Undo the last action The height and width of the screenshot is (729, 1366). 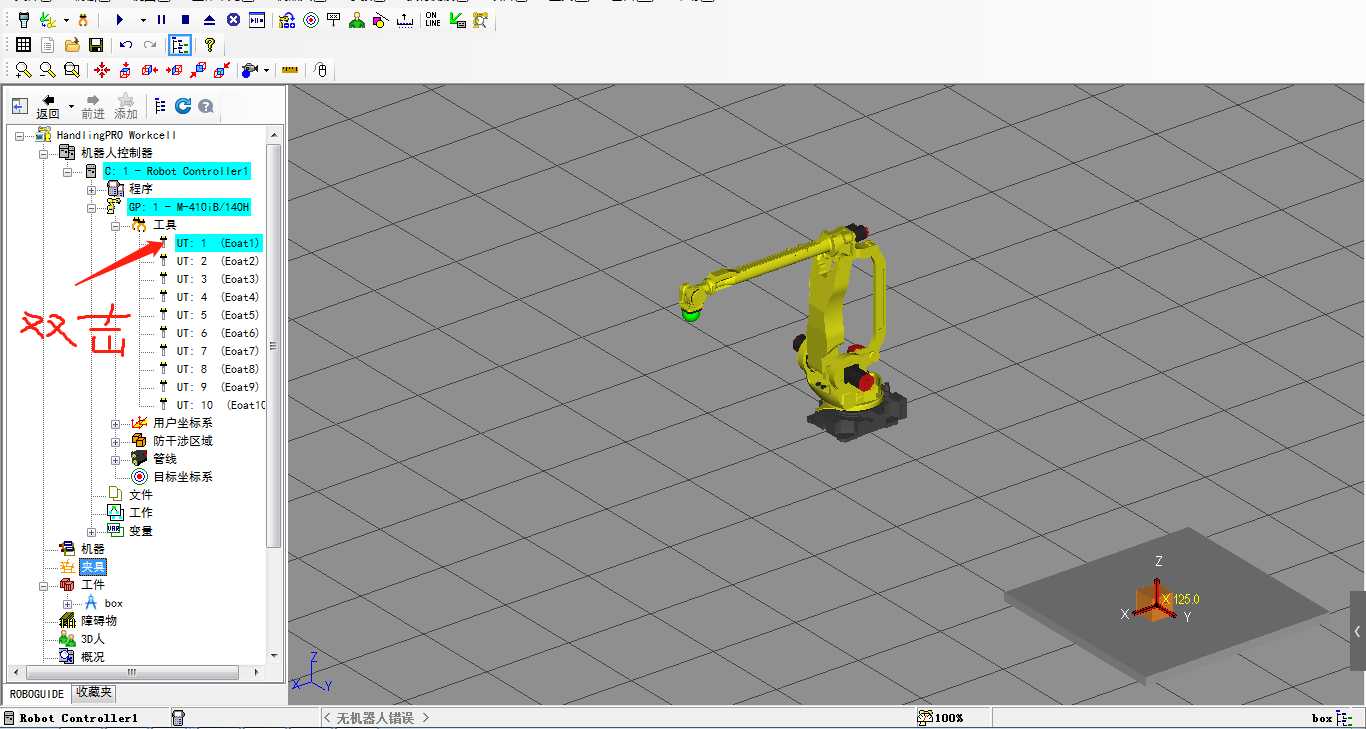coord(126,44)
